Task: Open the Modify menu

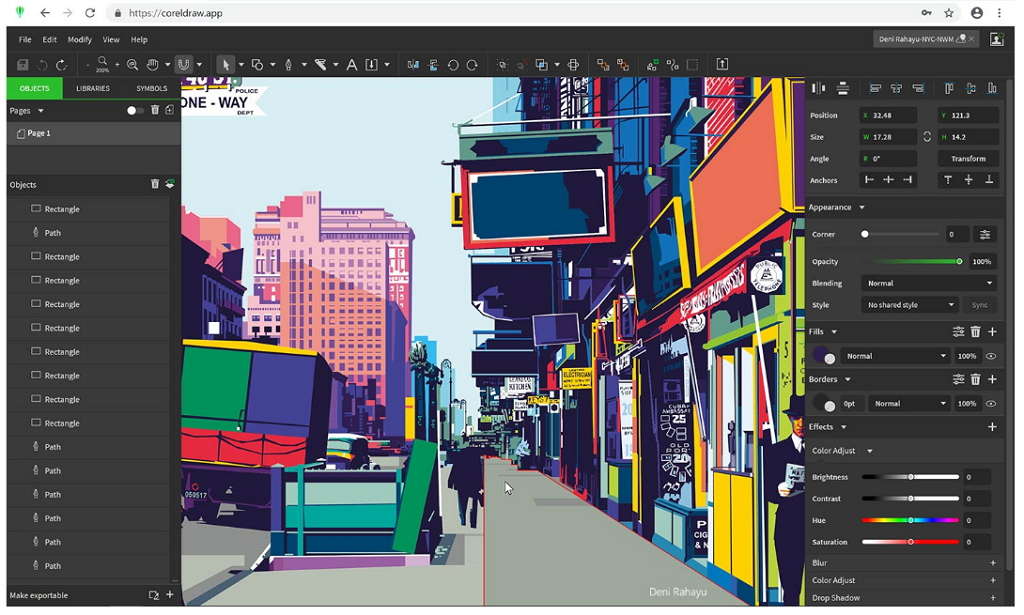Action: point(79,40)
